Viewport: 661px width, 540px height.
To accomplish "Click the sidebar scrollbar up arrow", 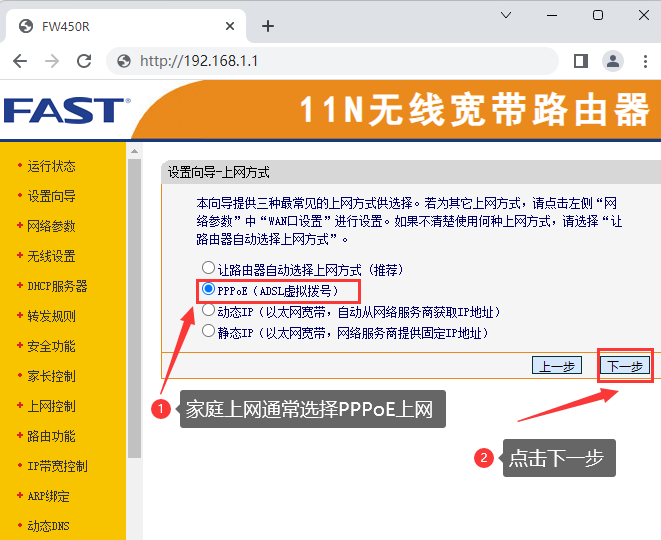I will [x=134, y=151].
